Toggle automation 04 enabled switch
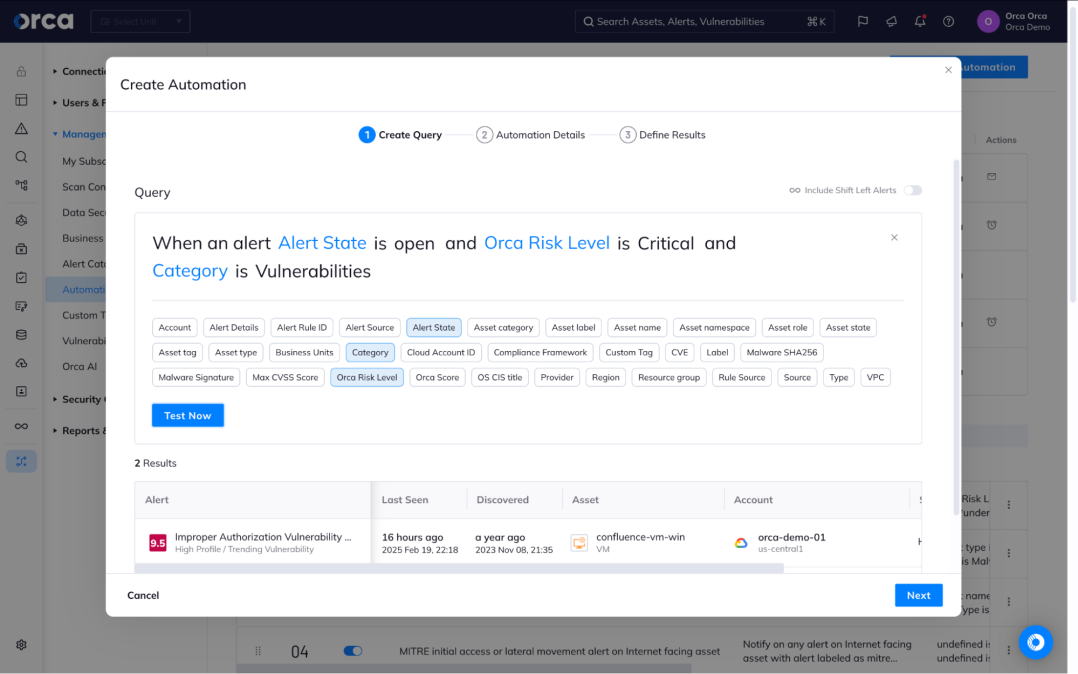1078x674 pixels. coord(353,651)
